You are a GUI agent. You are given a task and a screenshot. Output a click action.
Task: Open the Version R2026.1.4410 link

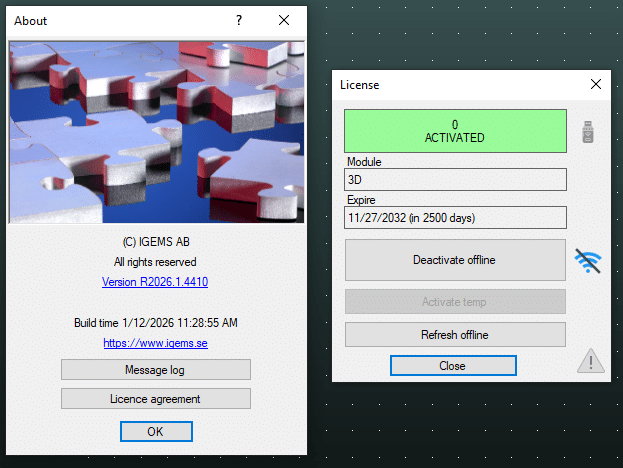[x=155, y=282]
